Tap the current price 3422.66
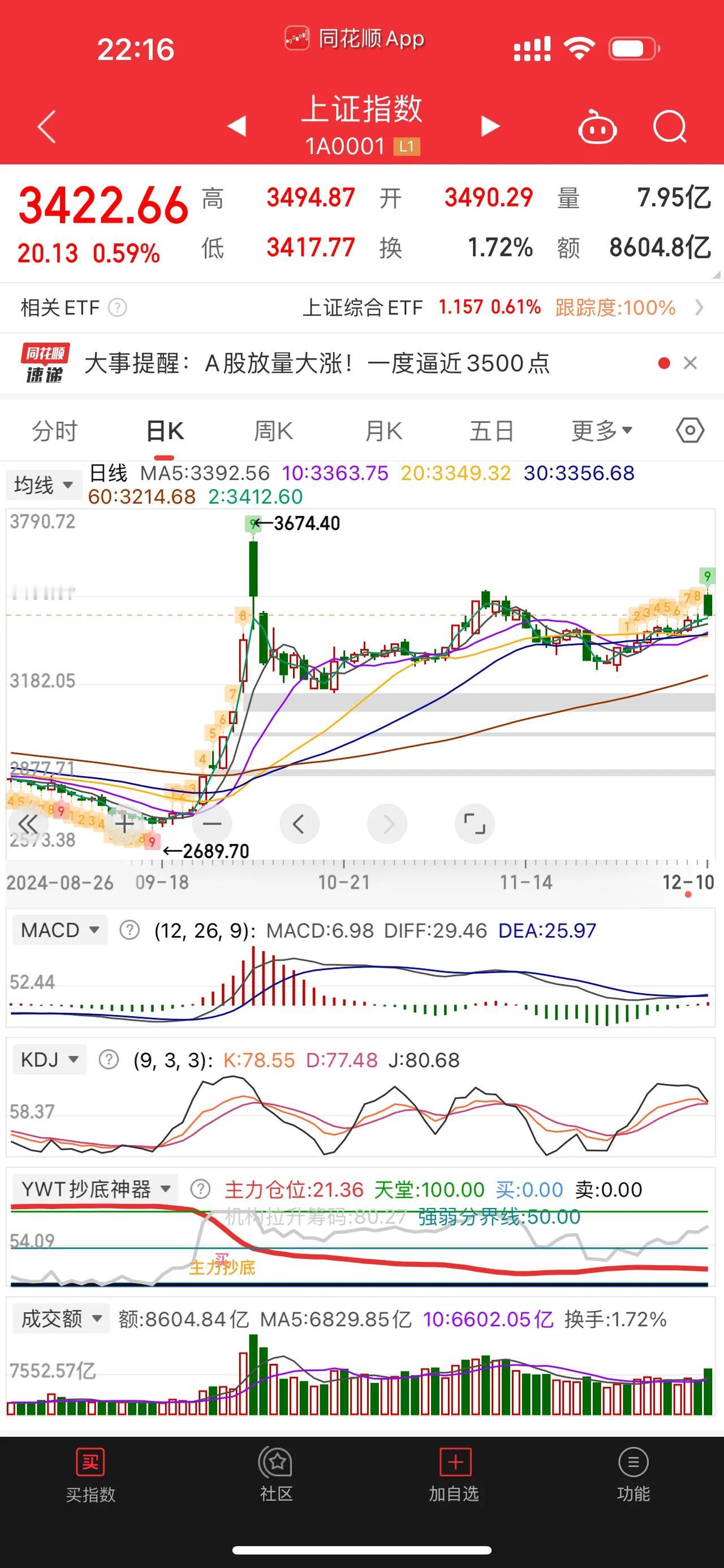 [104, 205]
